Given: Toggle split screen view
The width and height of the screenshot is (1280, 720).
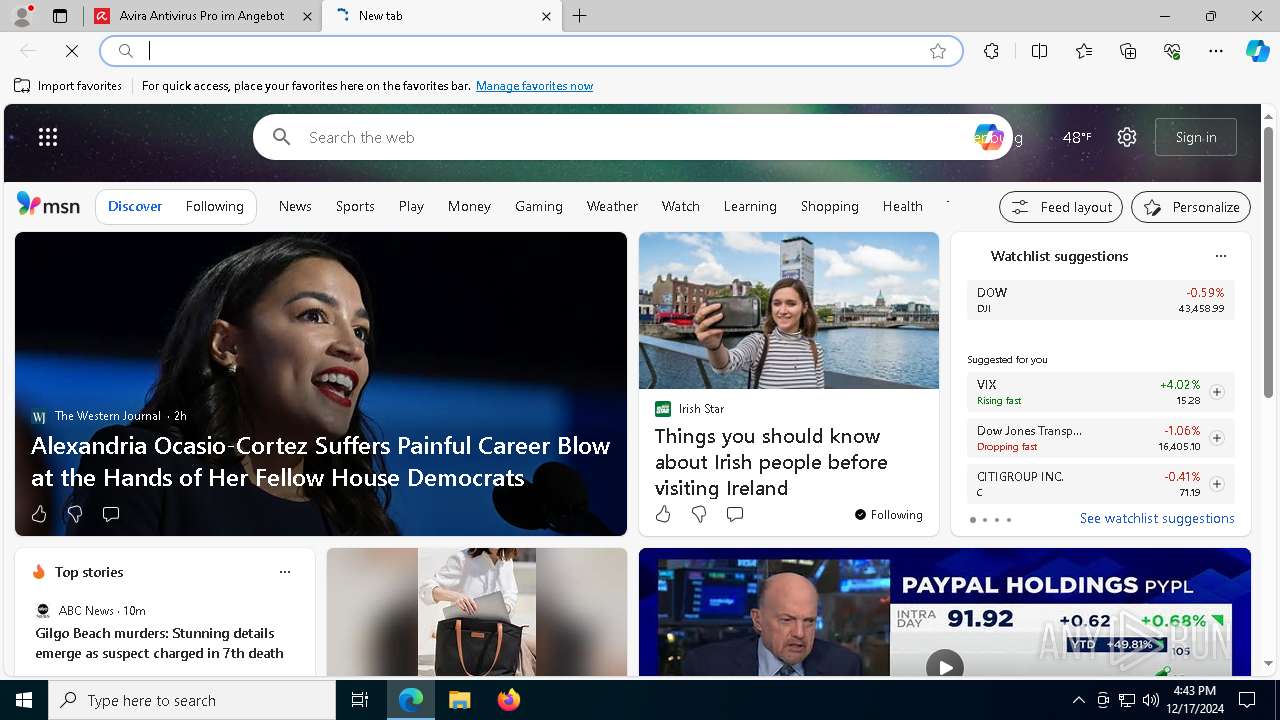Looking at the screenshot, I should [1039, 51].
